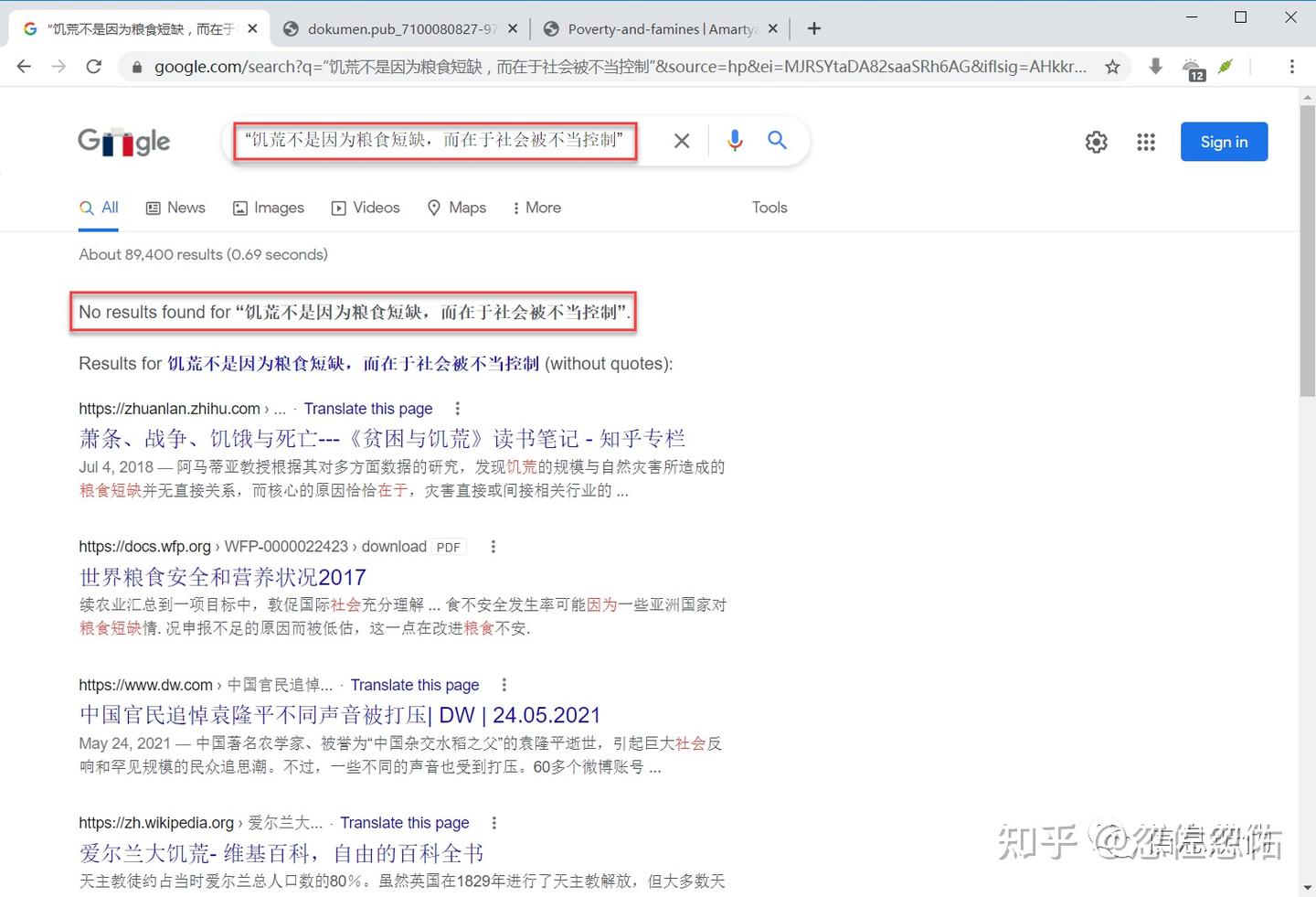
Task: Open the three-dot menu on the Wikipedia result
Action: coord(493,822)
